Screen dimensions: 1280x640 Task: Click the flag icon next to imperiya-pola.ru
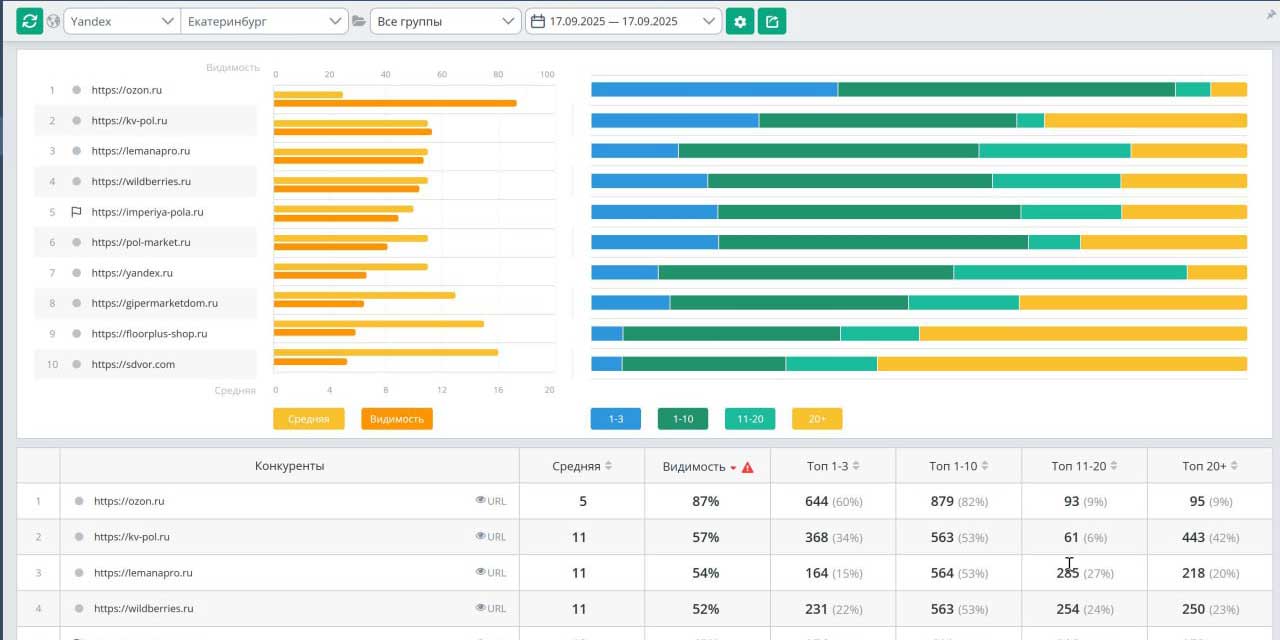coord(76,212)
